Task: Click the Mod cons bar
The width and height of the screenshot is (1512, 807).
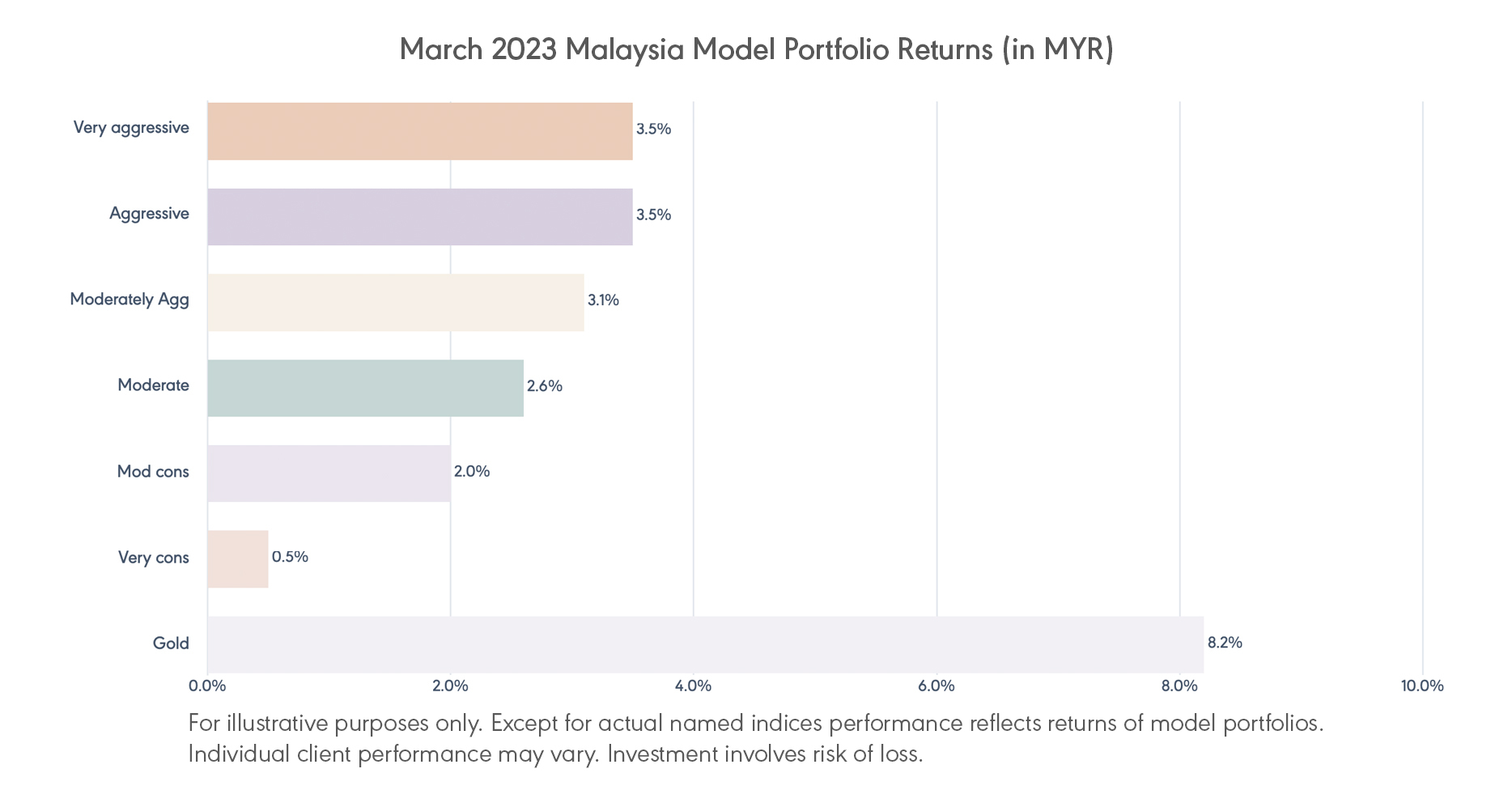Action: click(x=329, y=474)
